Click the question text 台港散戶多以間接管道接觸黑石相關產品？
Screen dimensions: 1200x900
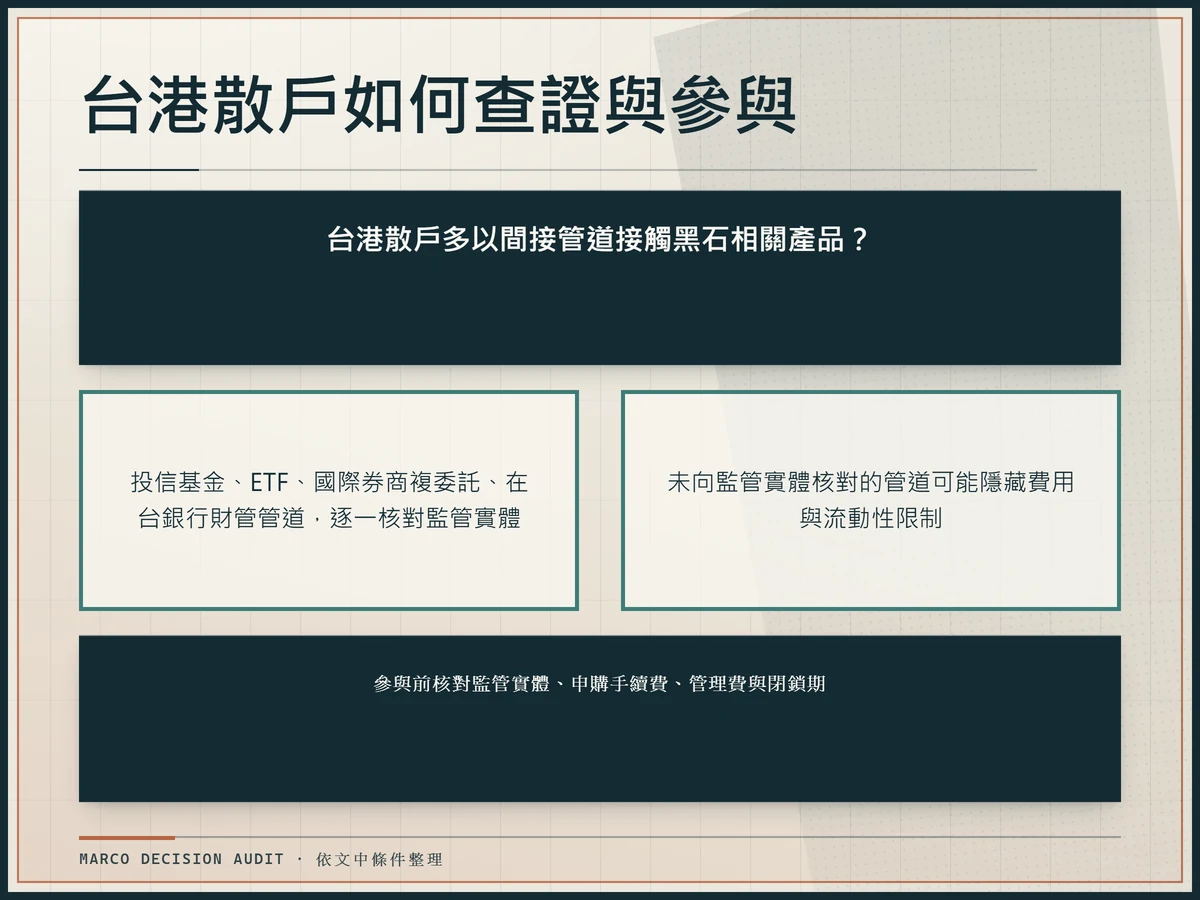pyautogui.click(x=599, y=240)
